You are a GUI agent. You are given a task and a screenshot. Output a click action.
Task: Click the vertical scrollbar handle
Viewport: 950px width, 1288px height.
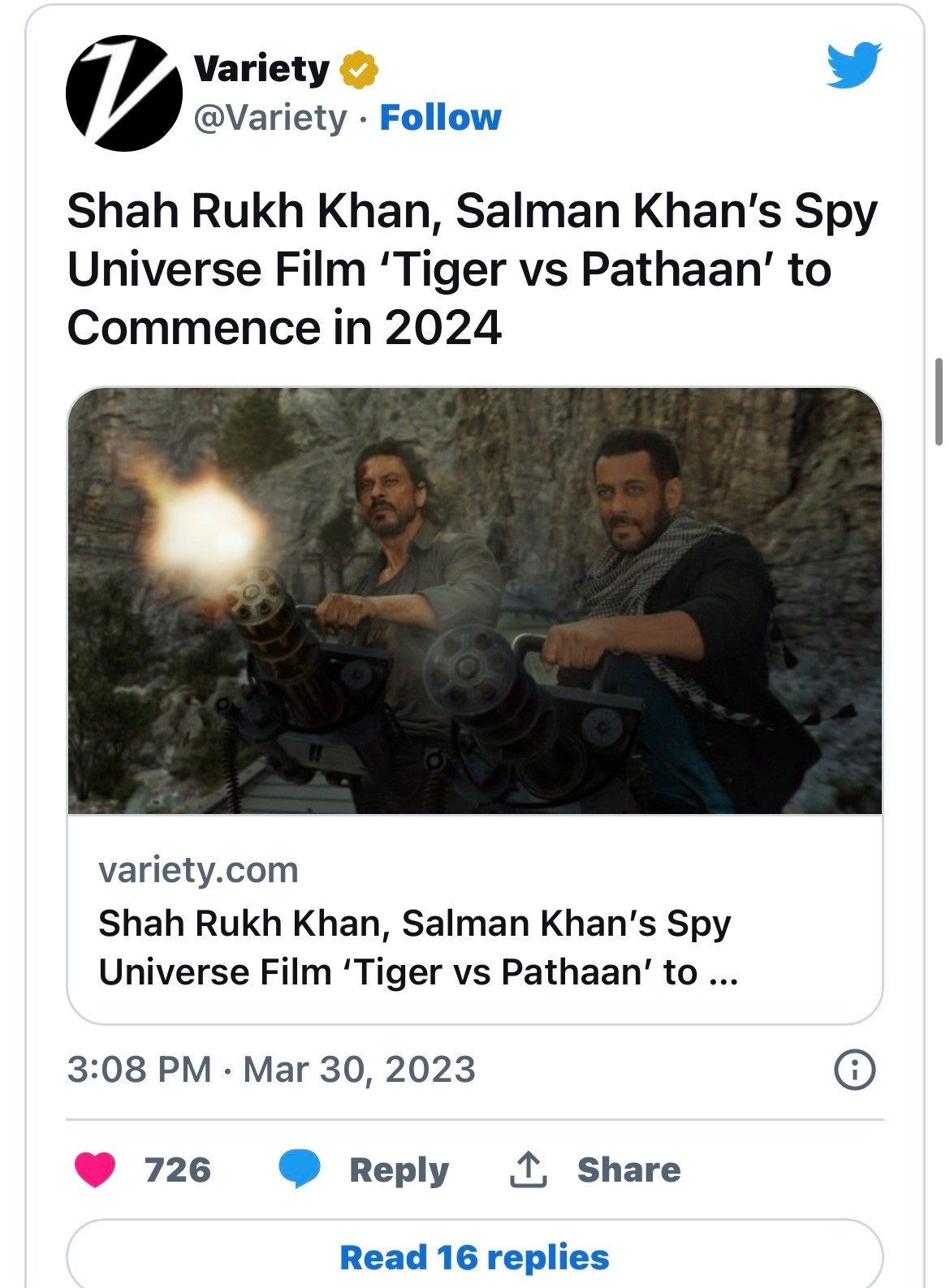tap(939, 401)
